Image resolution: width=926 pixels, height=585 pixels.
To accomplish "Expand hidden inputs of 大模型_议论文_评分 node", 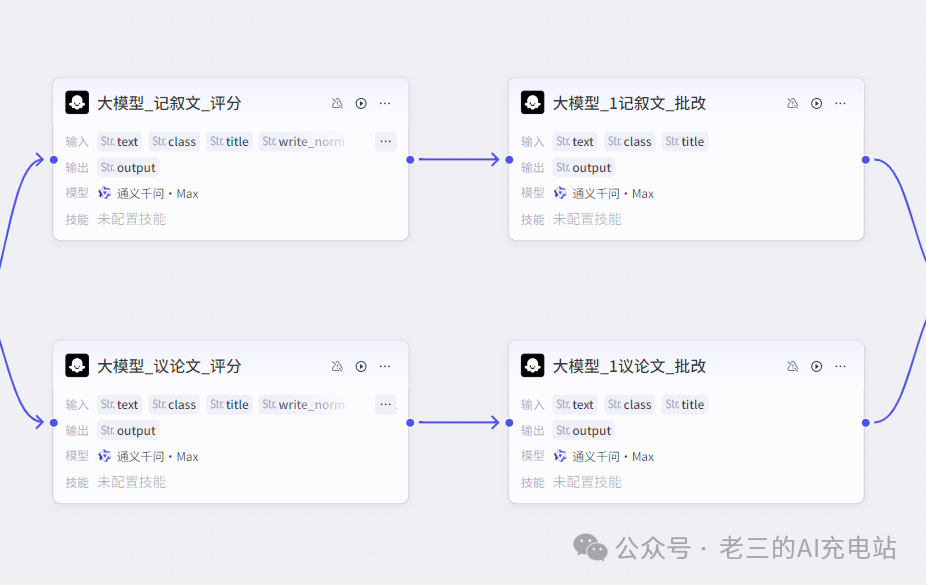I will click(x=385, y=404).
